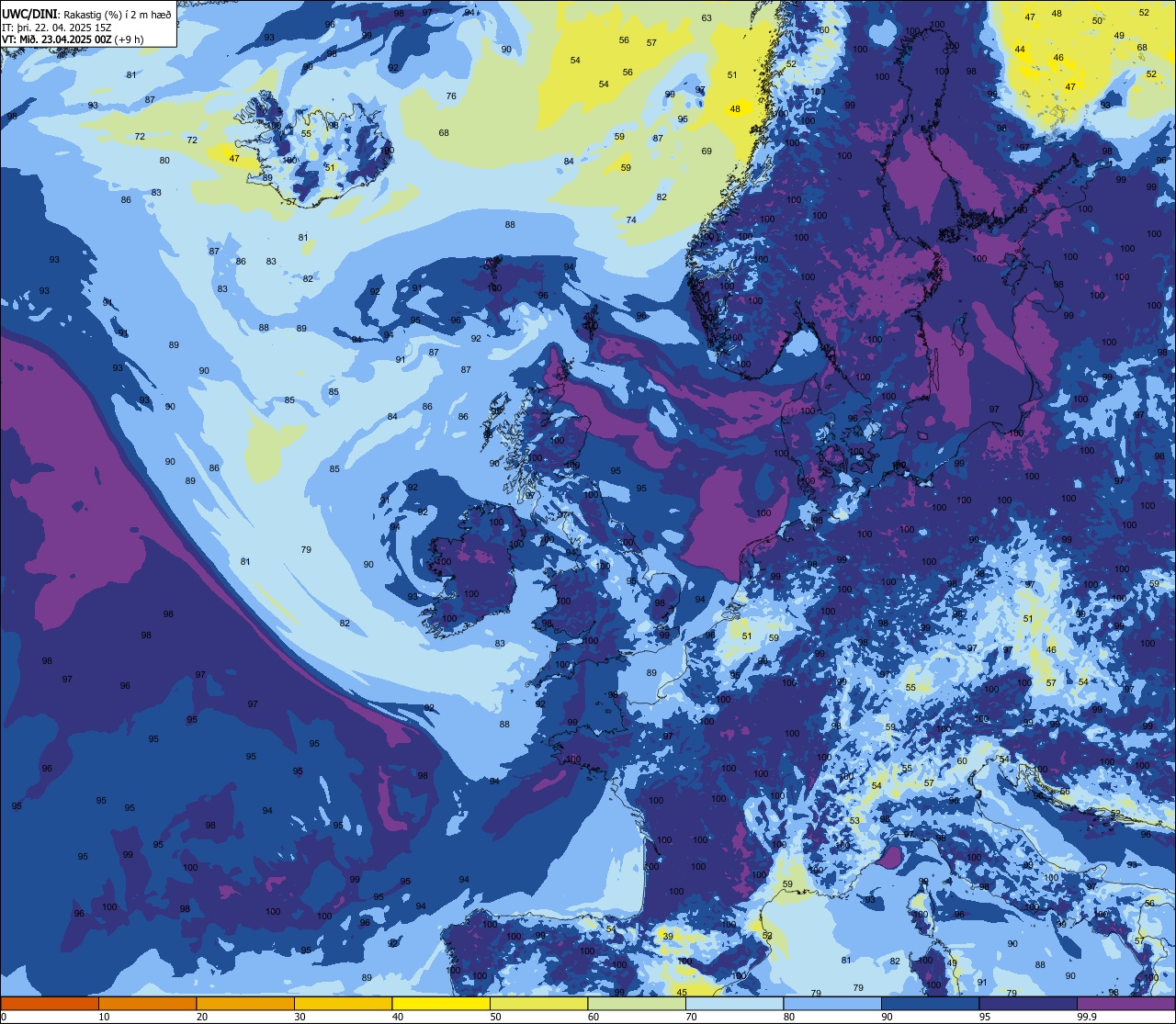The width and height of the screenshot is (1176, 1024).
Task: Click the map value "74" off the Norwegian coast
Action: 631,220
